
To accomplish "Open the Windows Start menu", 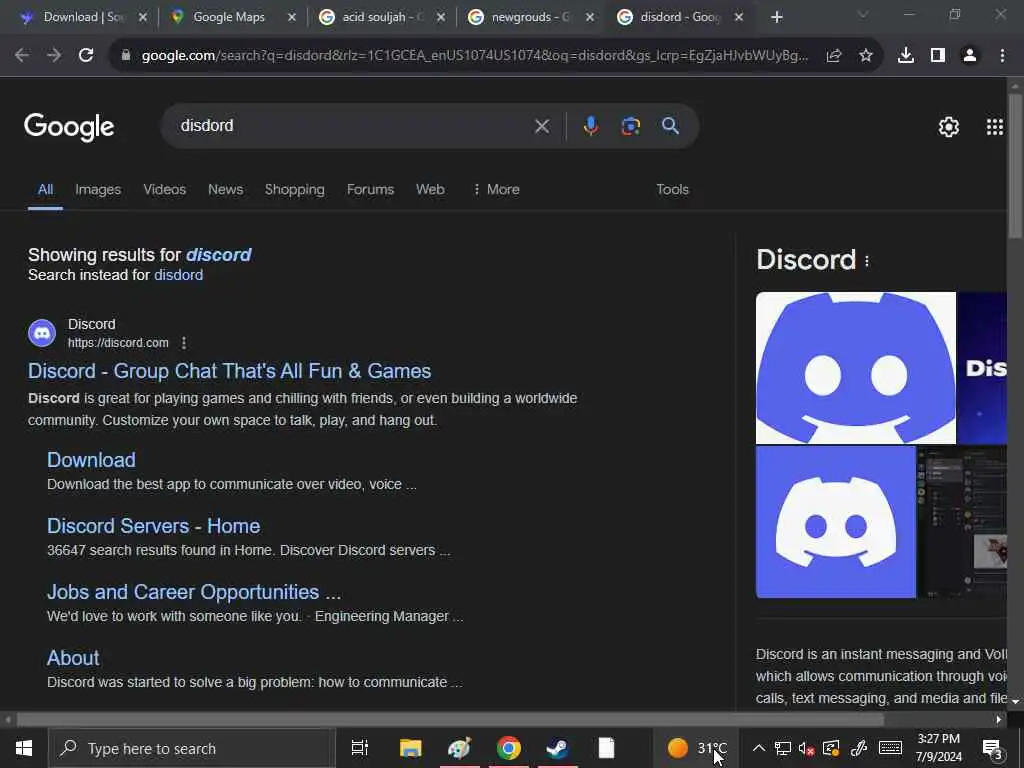I will point(24,748).
